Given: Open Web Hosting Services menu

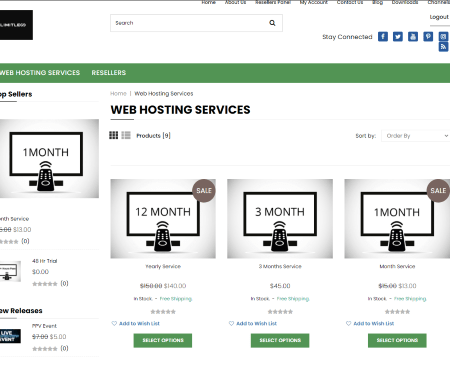Looking at the screenshot, I should [x=40, y=73].
